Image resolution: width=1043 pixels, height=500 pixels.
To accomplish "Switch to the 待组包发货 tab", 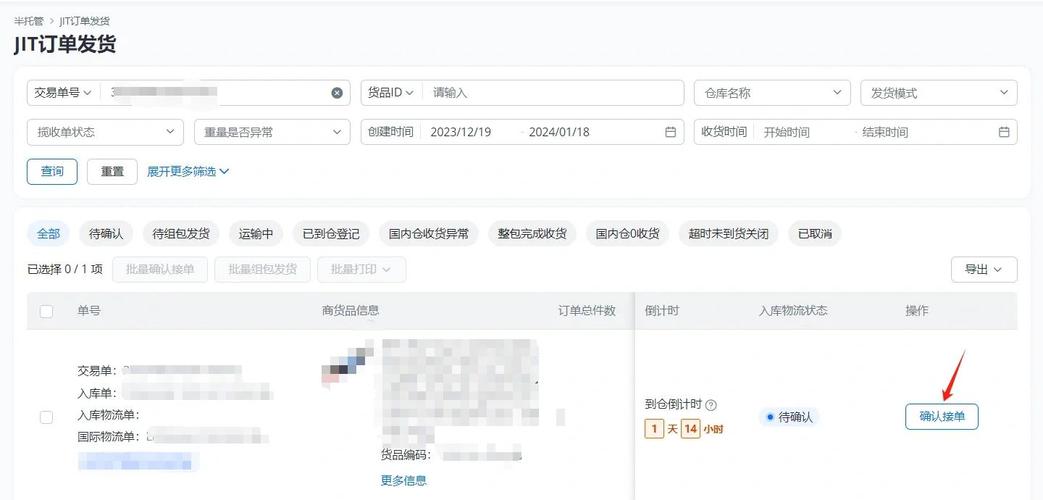I will (181, 234).
